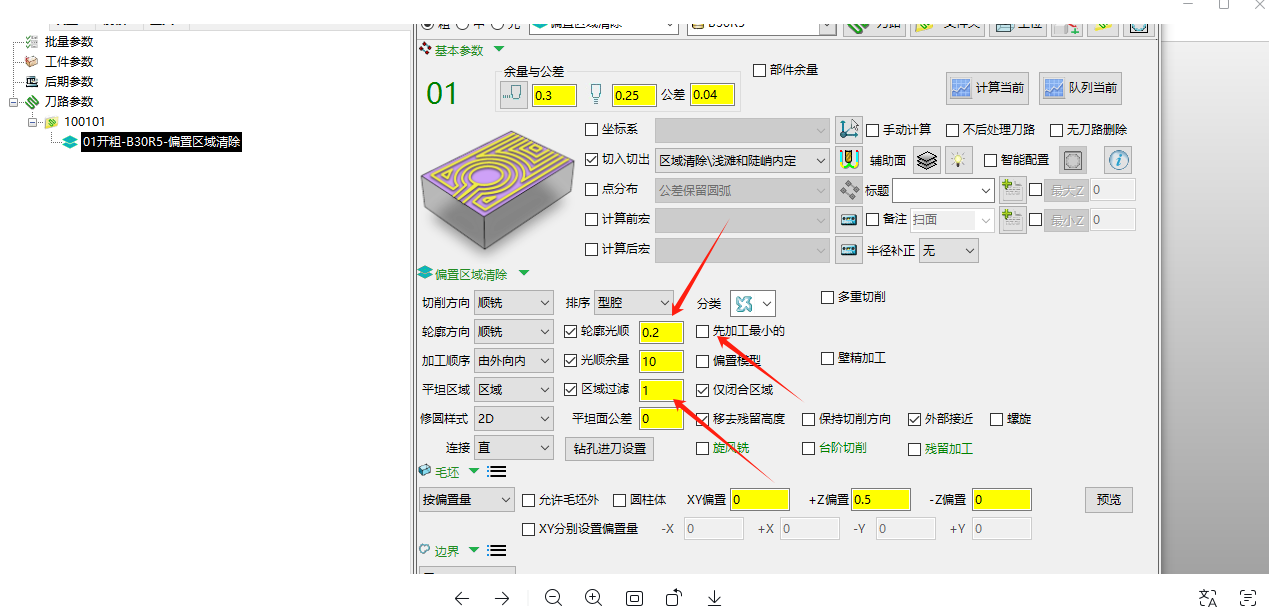Download the image with the download arrow icon
The width and height of the screenshot is (1269, 609).
714,598
